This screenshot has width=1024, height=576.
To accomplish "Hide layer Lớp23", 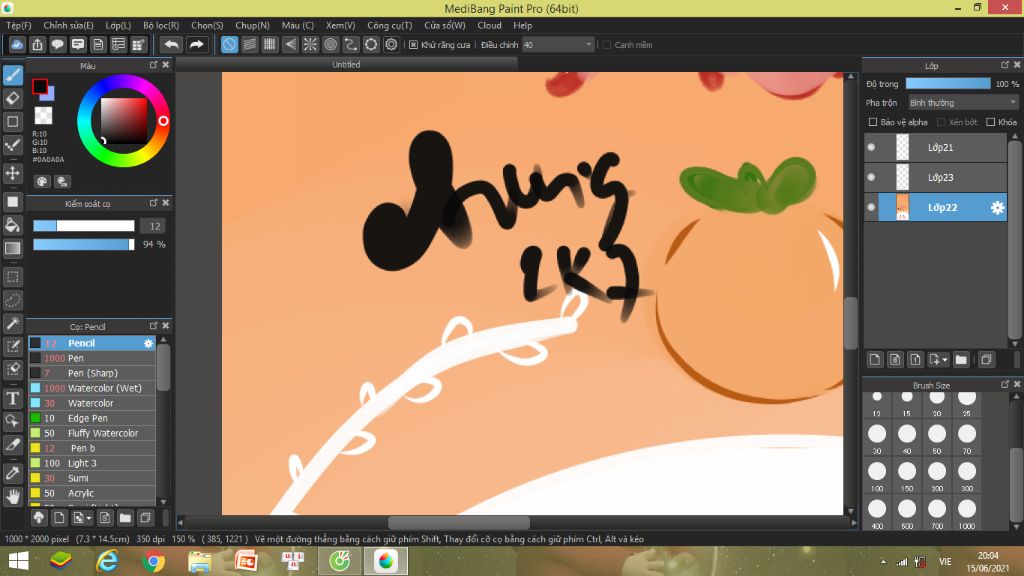I will [871, 178].
